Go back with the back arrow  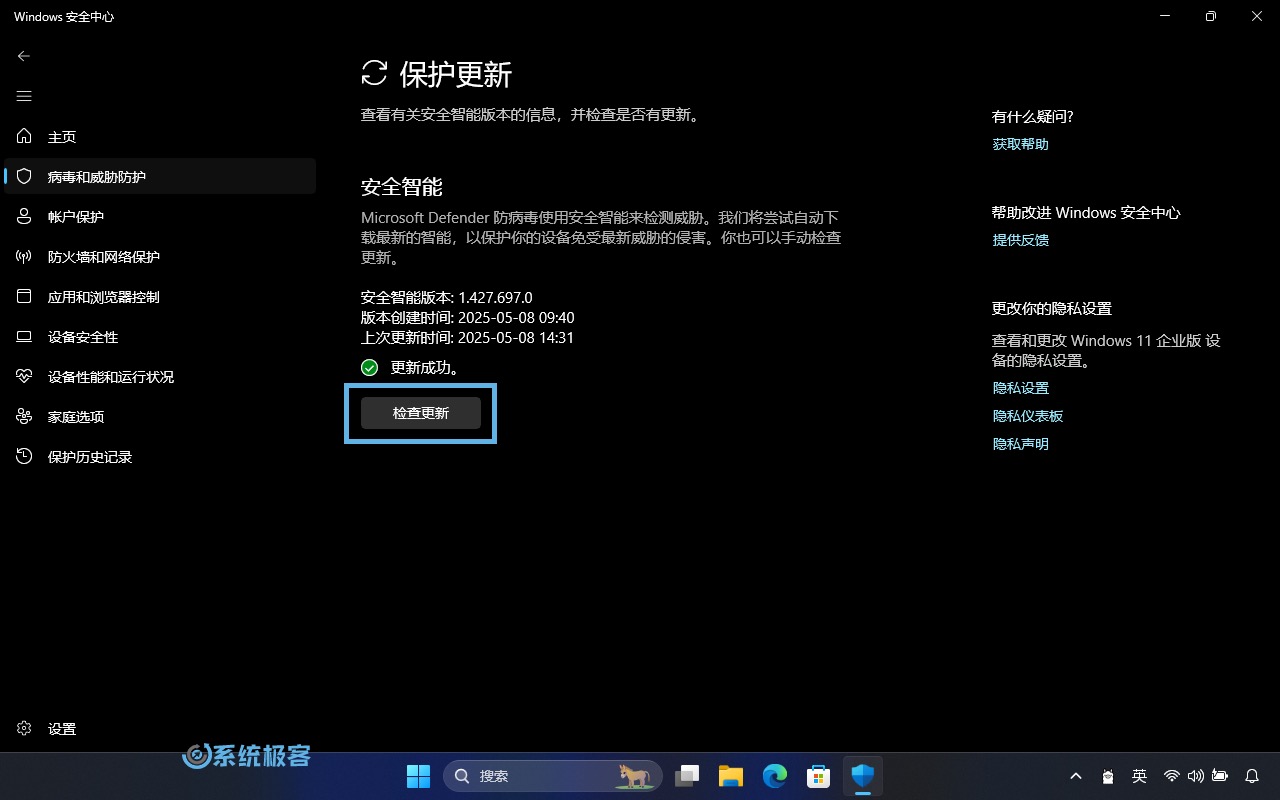point(24,56)
